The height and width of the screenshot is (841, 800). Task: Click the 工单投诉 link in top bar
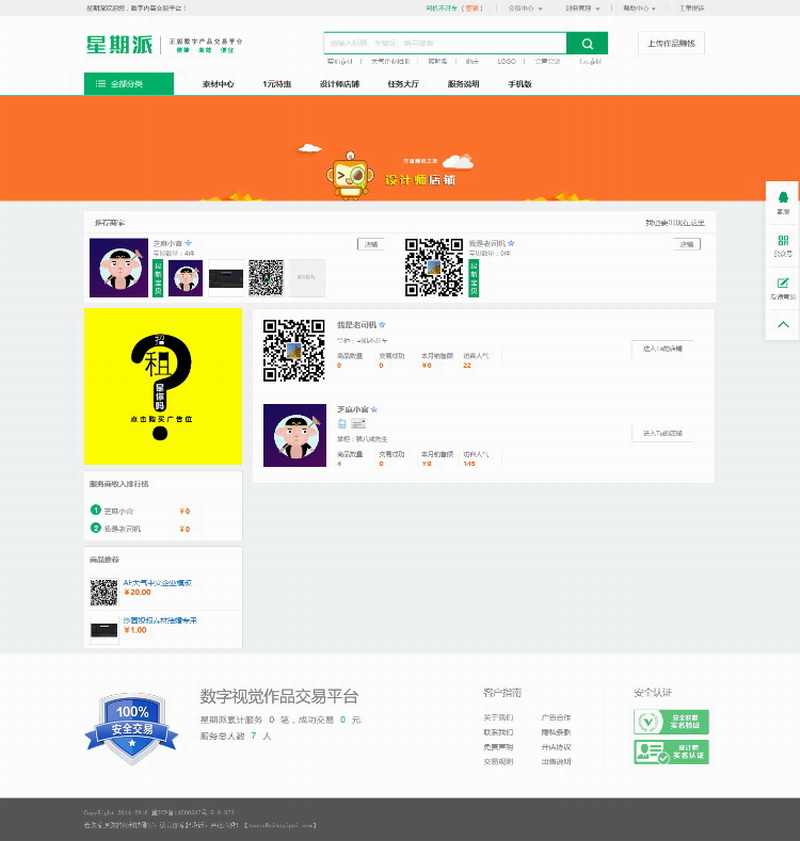pyautogui.click(x=692, y=8)
